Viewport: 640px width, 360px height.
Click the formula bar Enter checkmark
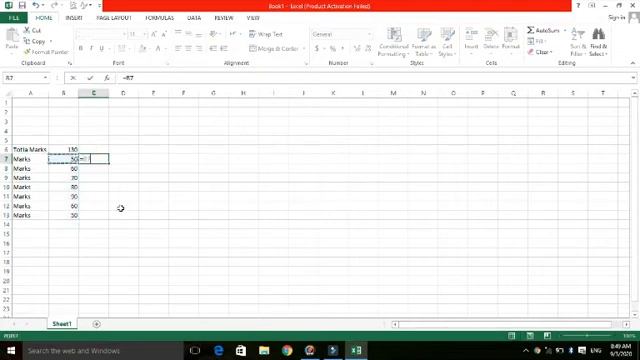(90, 78)
